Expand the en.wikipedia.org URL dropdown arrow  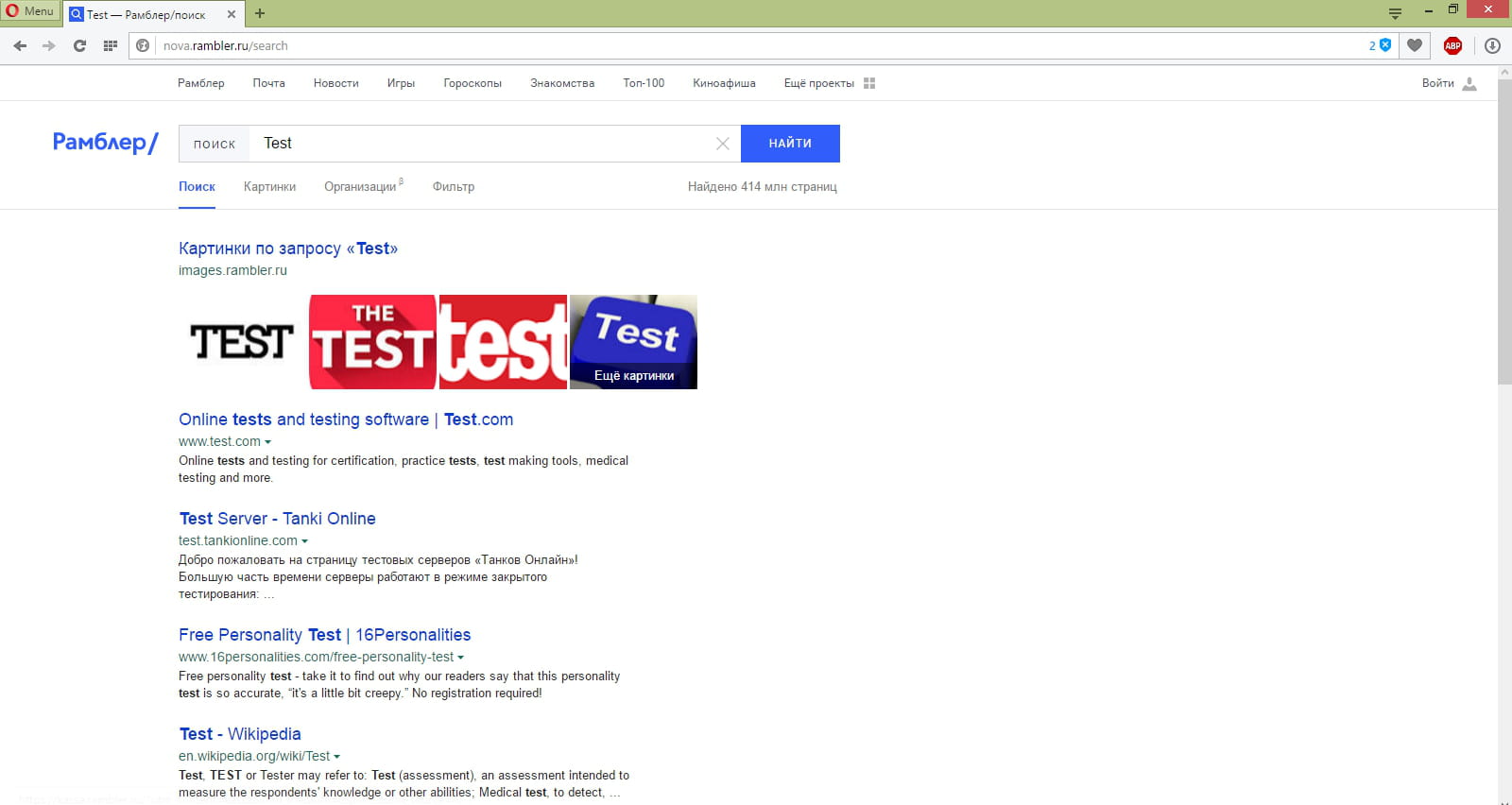[x=337, y=757]
